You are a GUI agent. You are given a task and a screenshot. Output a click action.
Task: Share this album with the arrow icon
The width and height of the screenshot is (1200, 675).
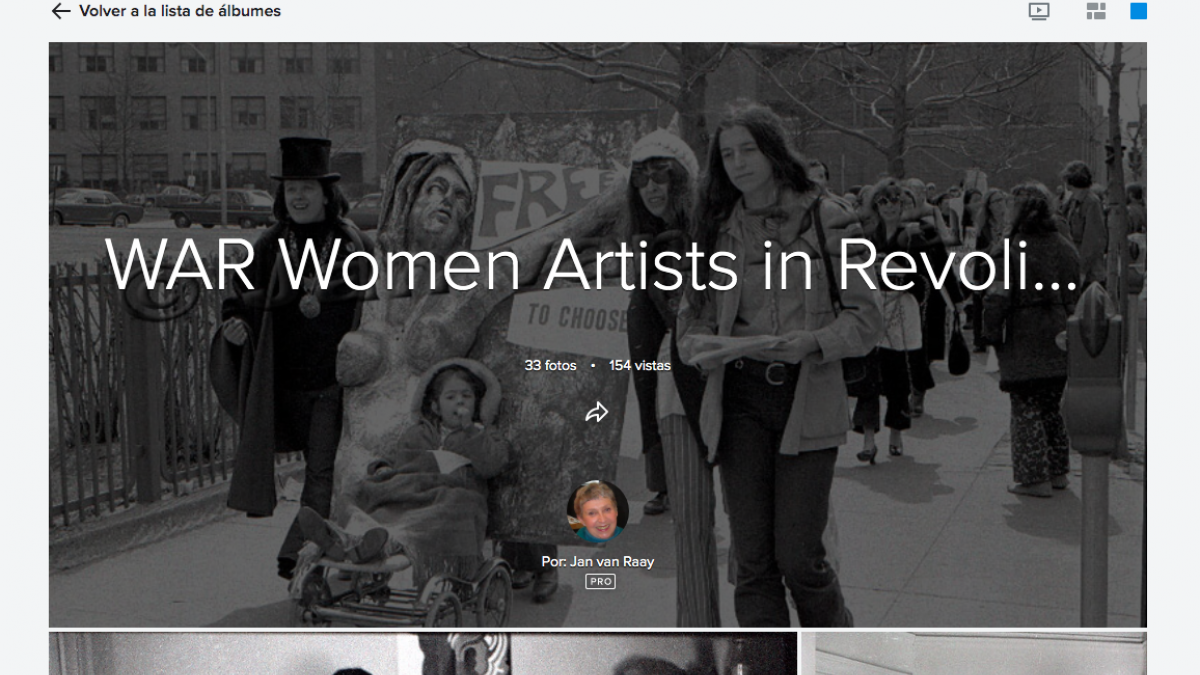pos(597,412)
